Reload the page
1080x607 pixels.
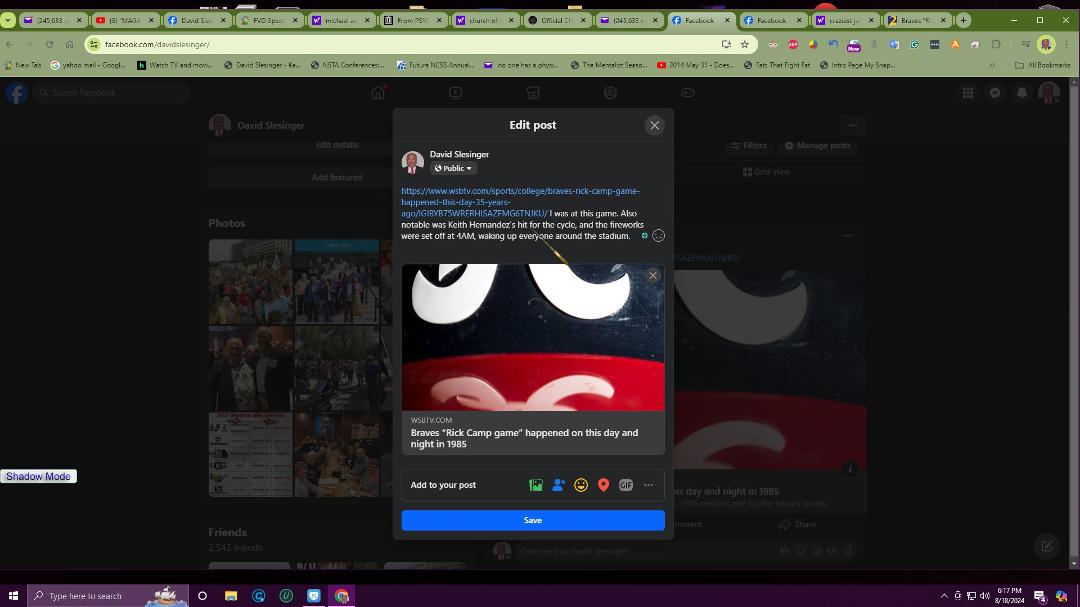pos(50,44)
